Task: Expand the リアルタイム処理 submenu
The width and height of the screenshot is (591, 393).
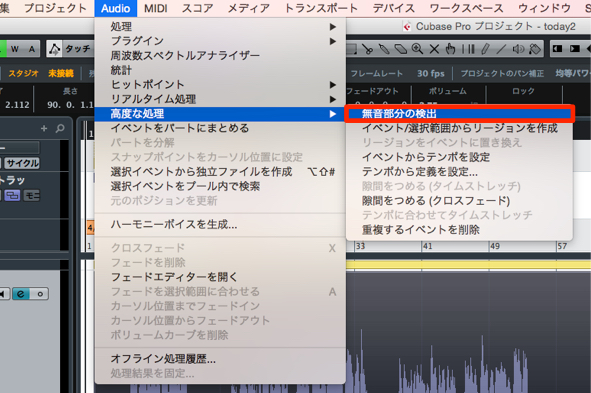Action: click(220, 99)
